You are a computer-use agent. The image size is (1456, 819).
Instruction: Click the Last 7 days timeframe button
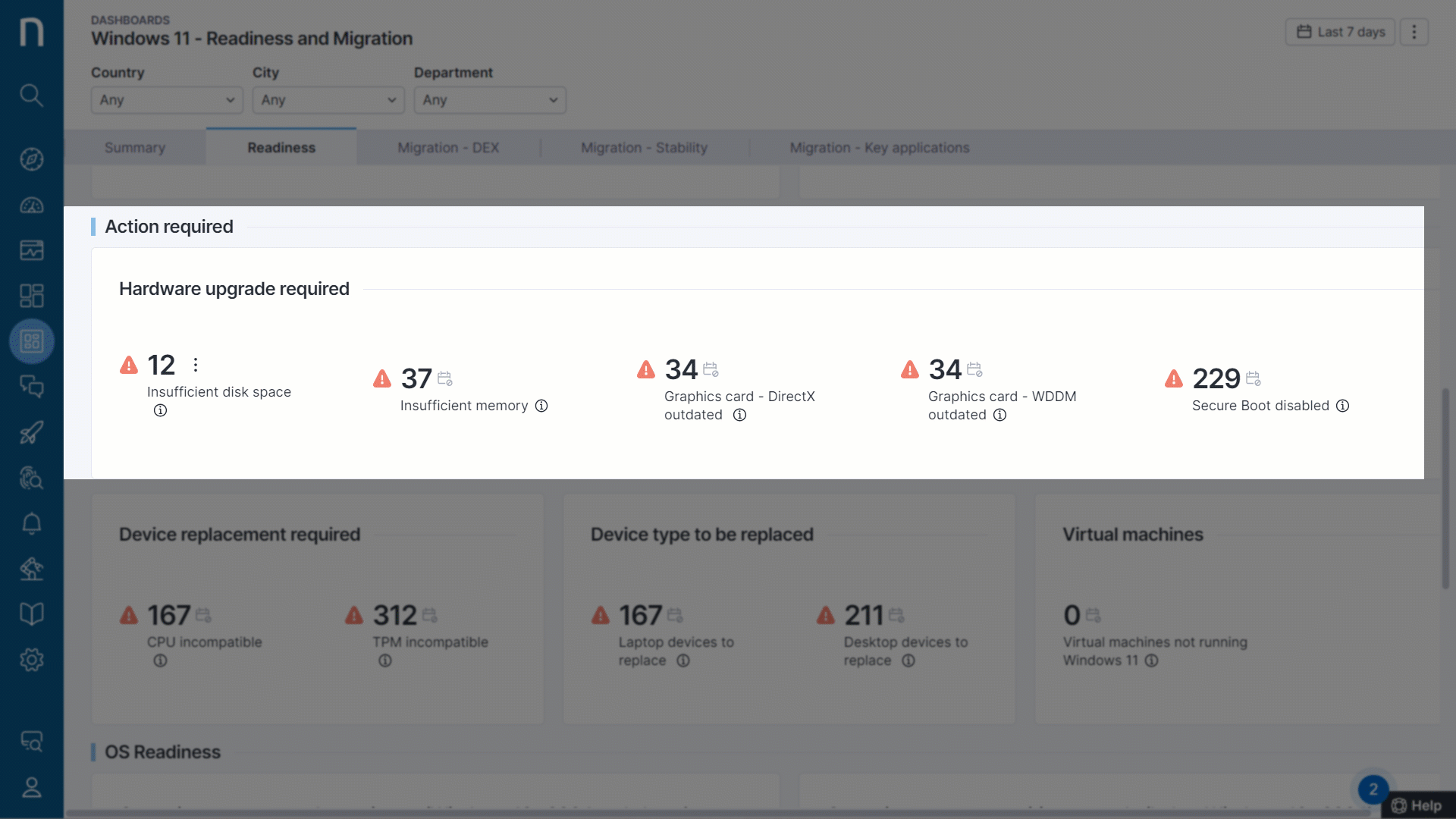[1340, 32]
